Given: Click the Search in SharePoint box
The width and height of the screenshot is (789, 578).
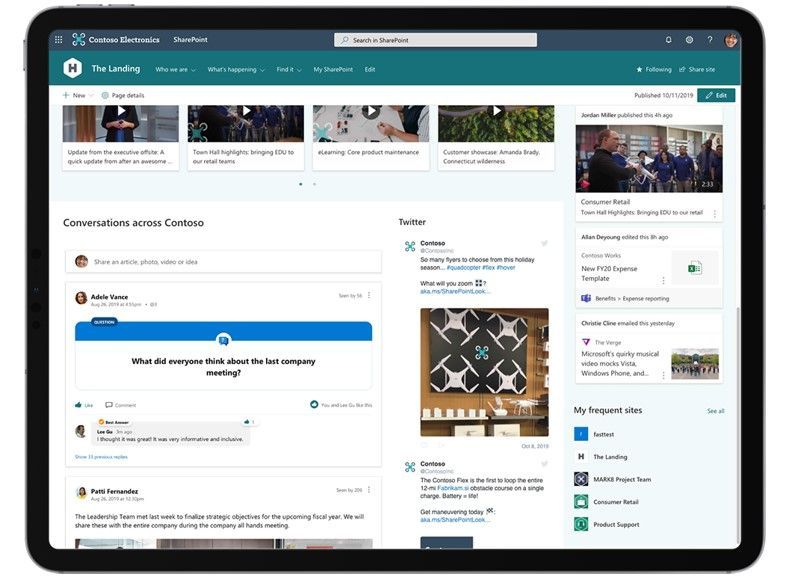Looking at the screenshot, I should click(x=435, y=40).
